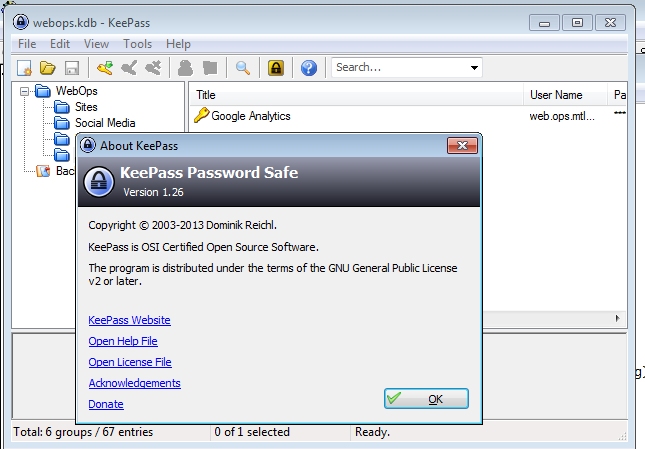Click the web.ops.mtl user name cell

point(562,116)
